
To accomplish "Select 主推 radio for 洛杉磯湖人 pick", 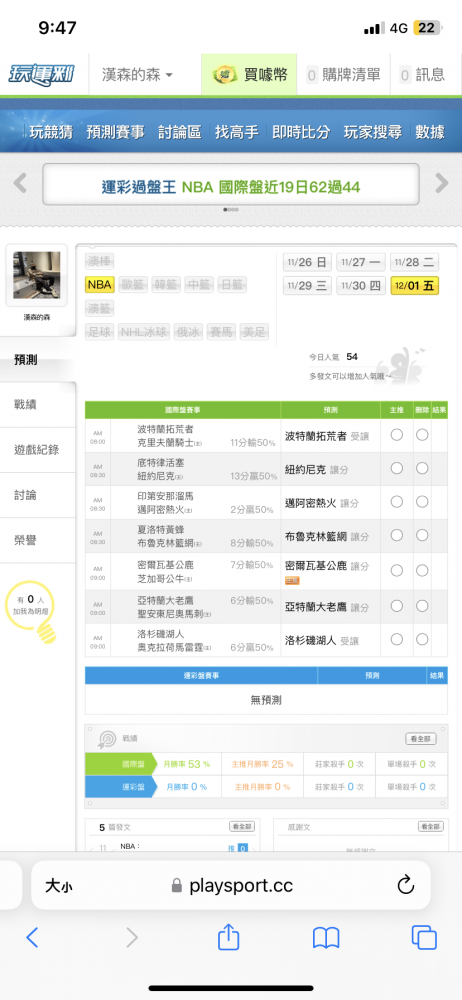I will point(397,639).
